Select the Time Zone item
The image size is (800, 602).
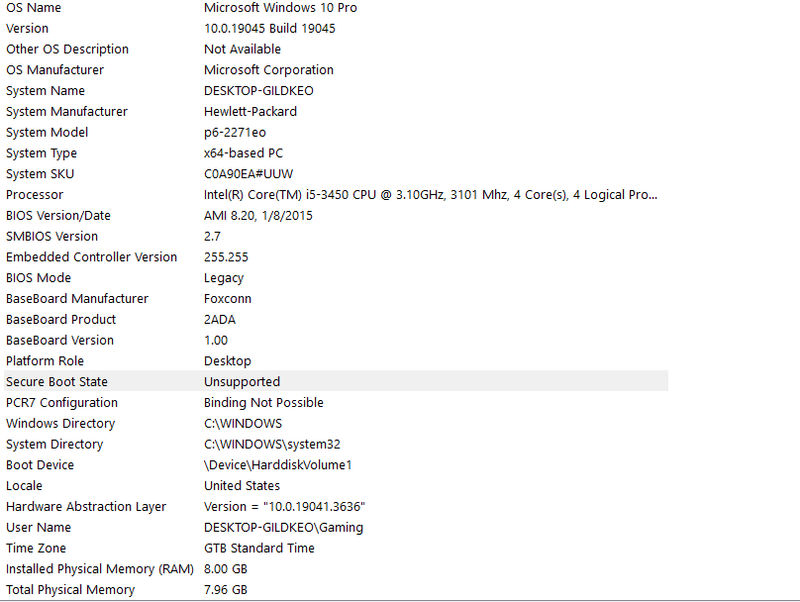36,548
